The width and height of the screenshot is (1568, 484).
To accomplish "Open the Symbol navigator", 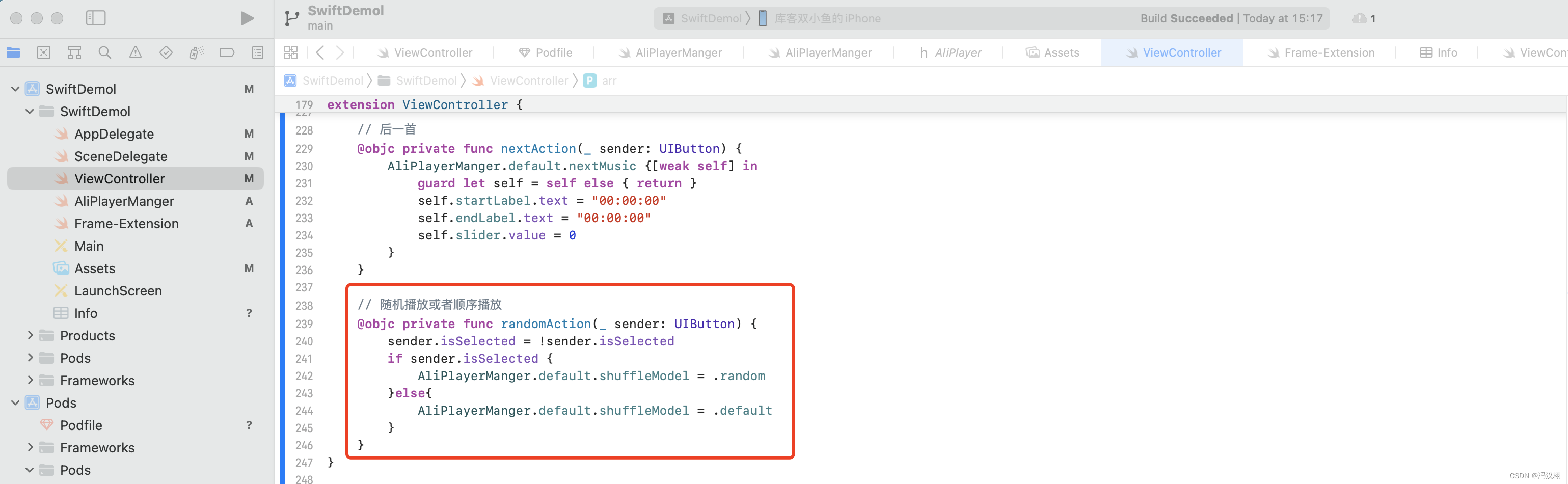I will 74,52.
